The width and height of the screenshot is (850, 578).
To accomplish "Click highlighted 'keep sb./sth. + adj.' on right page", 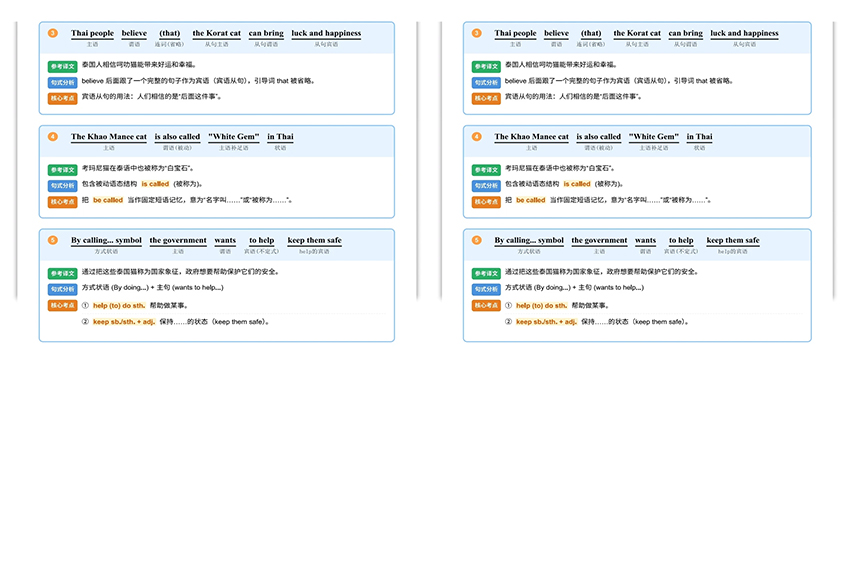I will (545, 322).
